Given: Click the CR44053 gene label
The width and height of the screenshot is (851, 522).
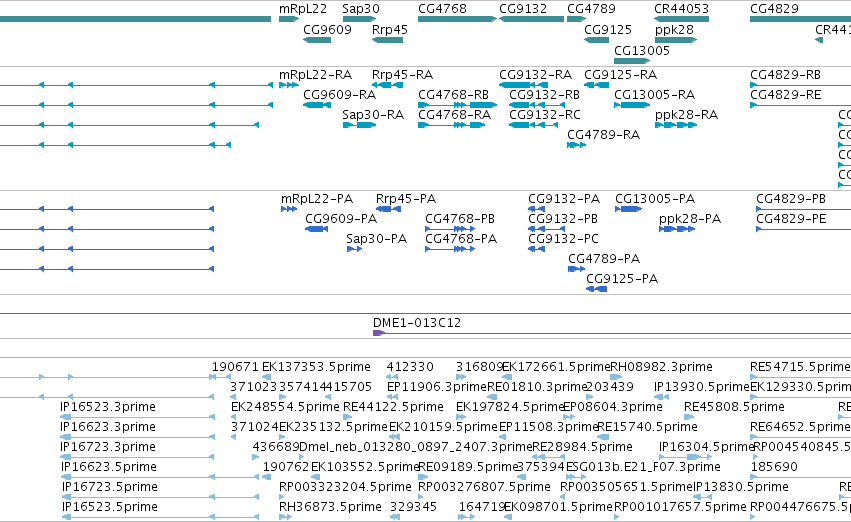Looking at the screenshot, I should (x=681, y=9).
